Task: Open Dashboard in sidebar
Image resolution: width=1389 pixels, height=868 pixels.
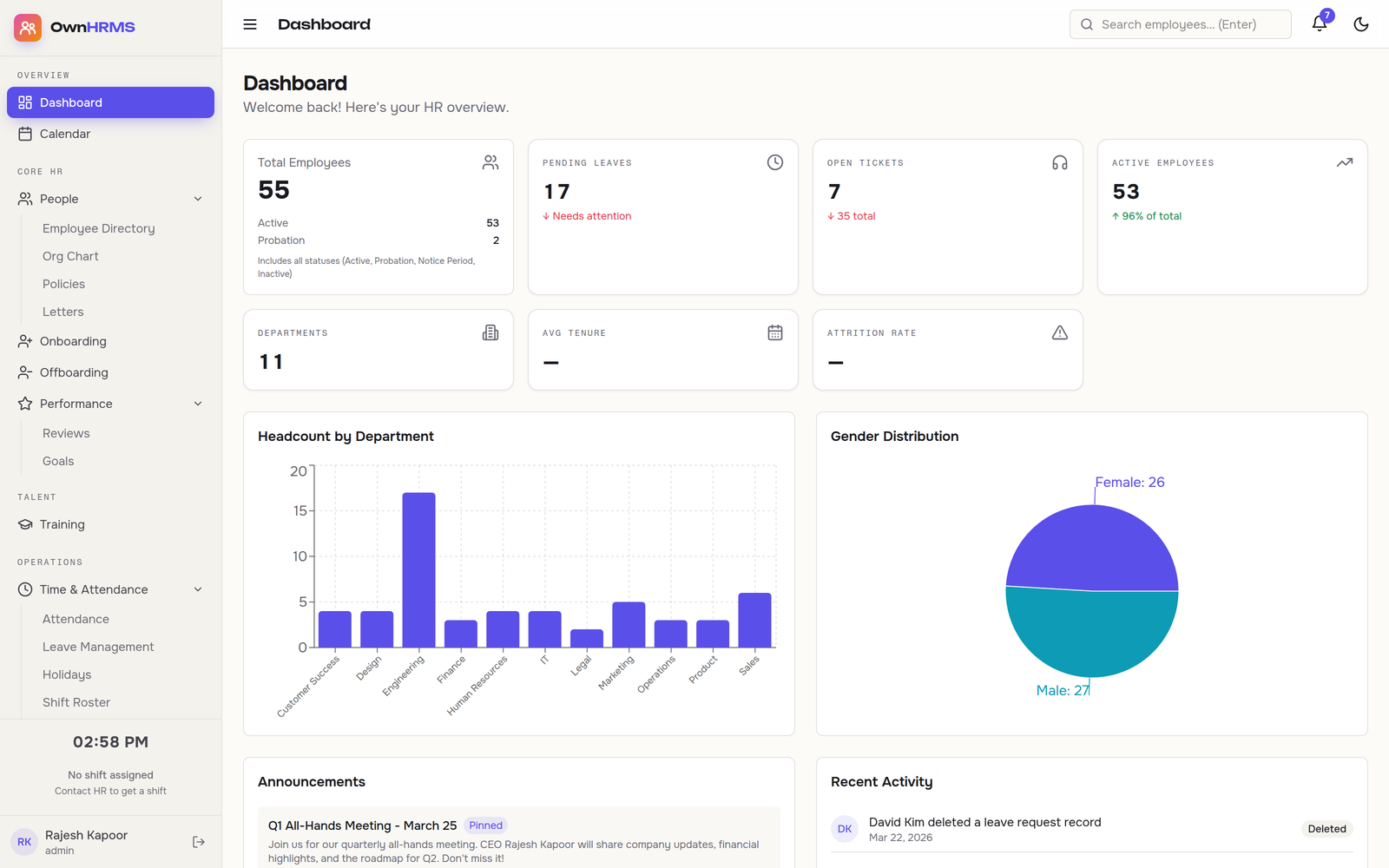Action: [x=110, y=102]
